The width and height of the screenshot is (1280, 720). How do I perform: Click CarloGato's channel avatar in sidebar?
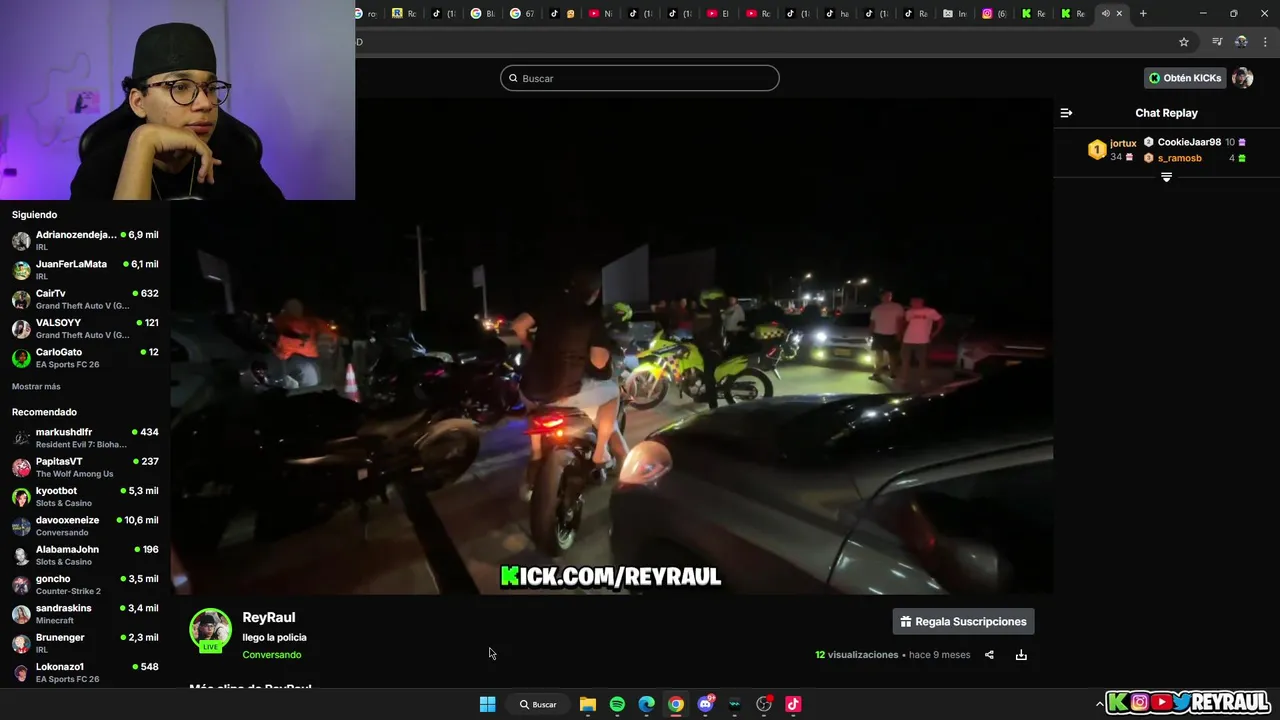click(21, 358)
